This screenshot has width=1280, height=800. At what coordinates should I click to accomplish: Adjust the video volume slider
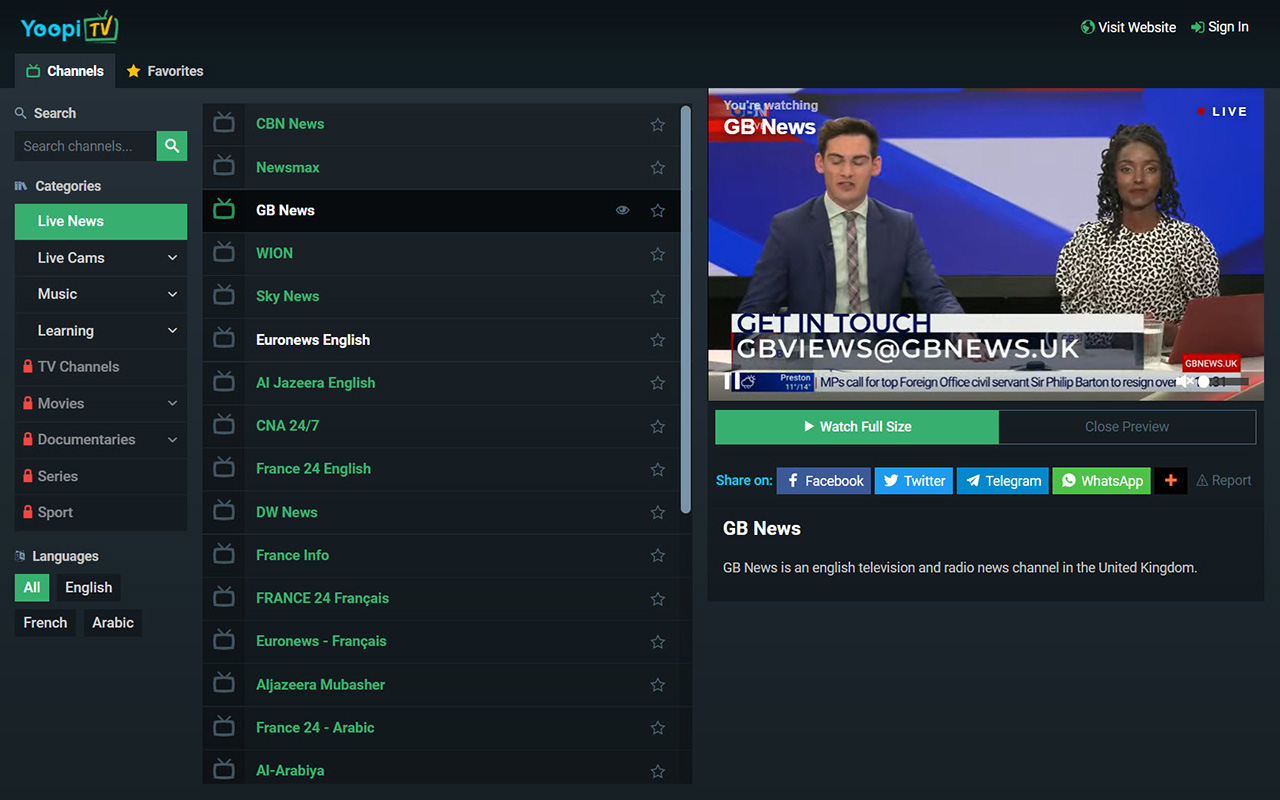[1223, 381]
